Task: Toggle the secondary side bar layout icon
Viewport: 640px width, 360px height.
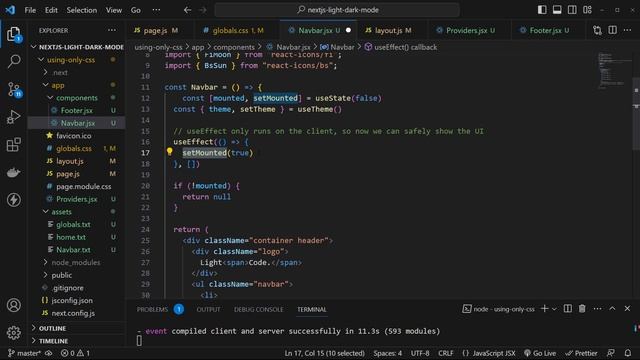Action: click(572, 10)
